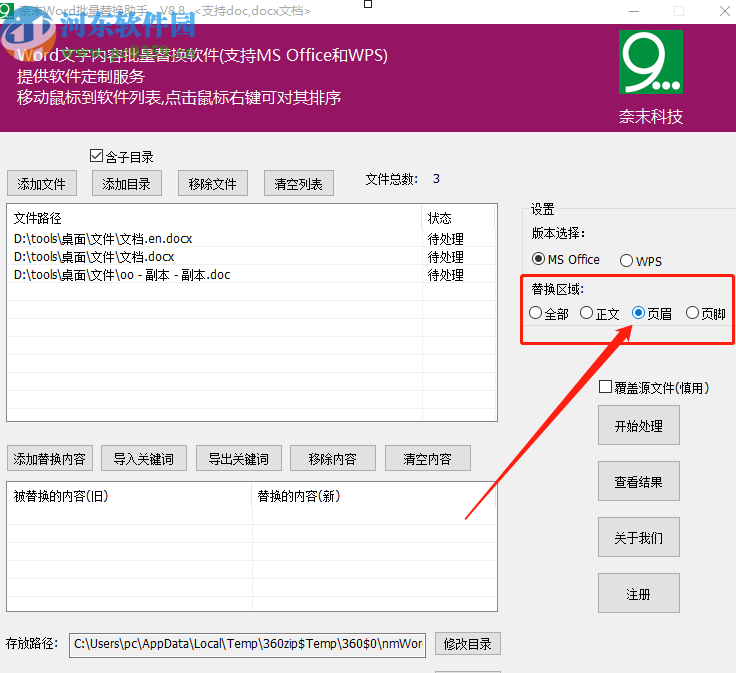The image size is (736, 673).
Task: Open 查看结果 to view results
Action: (639, 482)
